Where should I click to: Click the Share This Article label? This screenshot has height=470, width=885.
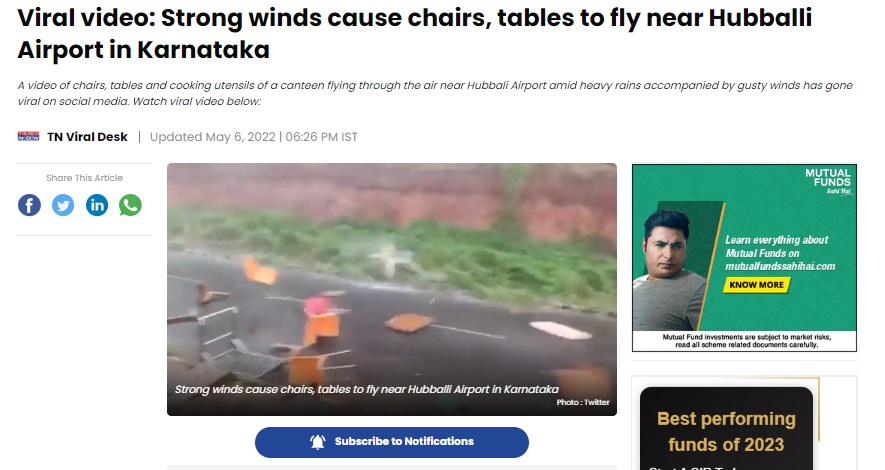(85, 178)
